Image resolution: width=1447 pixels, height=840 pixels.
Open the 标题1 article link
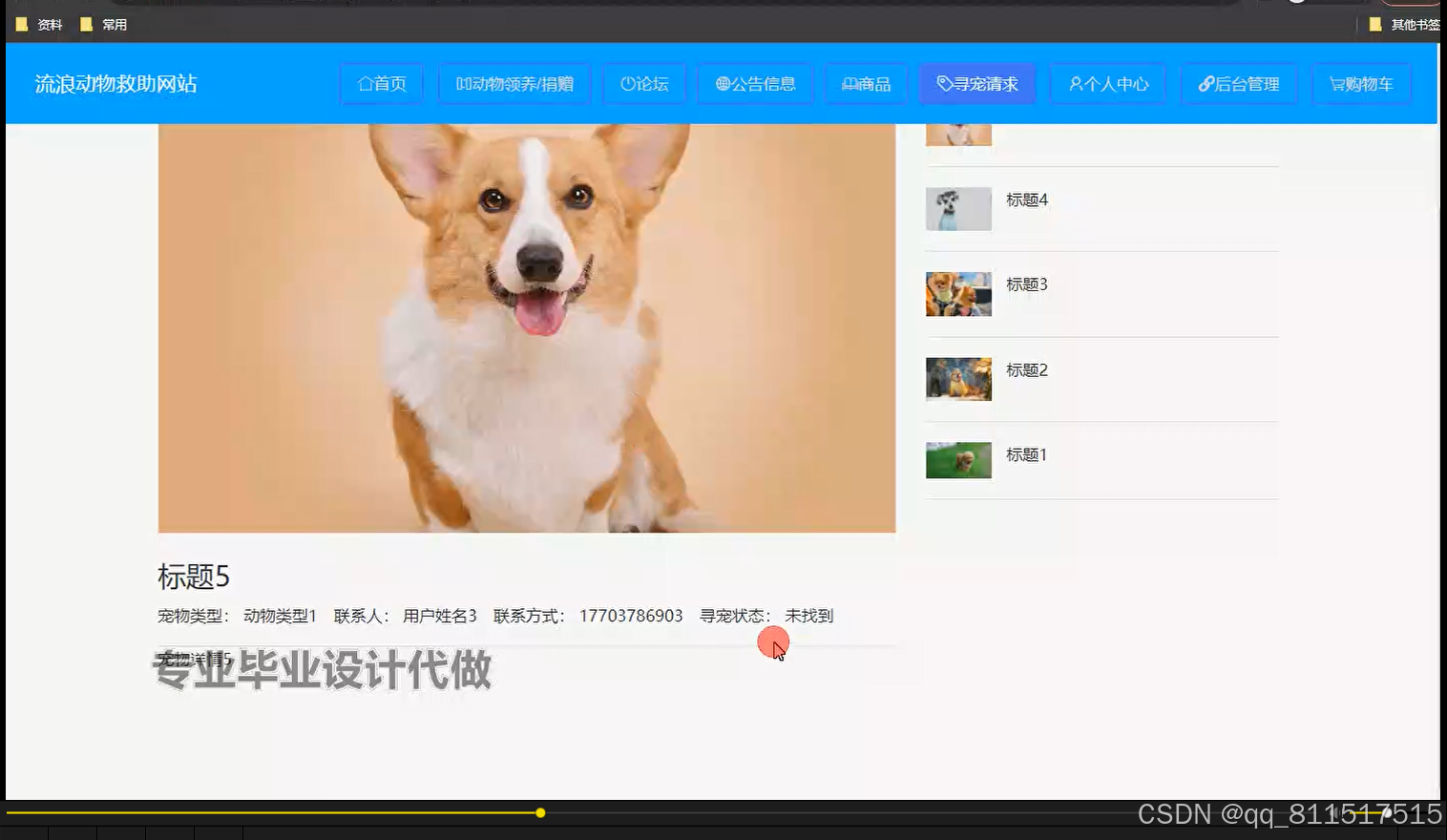[x=1026, y=455]
